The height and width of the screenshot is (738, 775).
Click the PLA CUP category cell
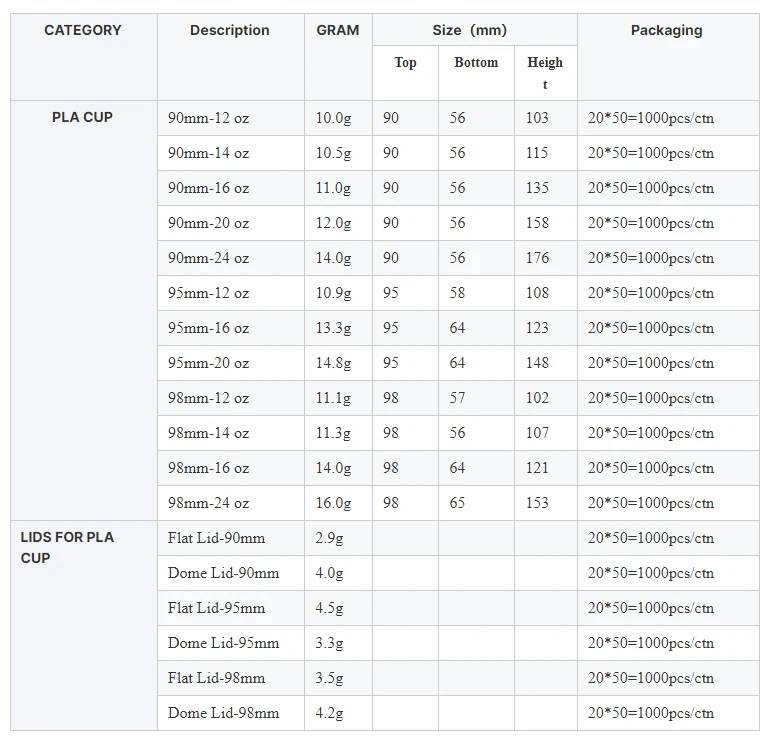pyautogui.click(x=83, y=117)
